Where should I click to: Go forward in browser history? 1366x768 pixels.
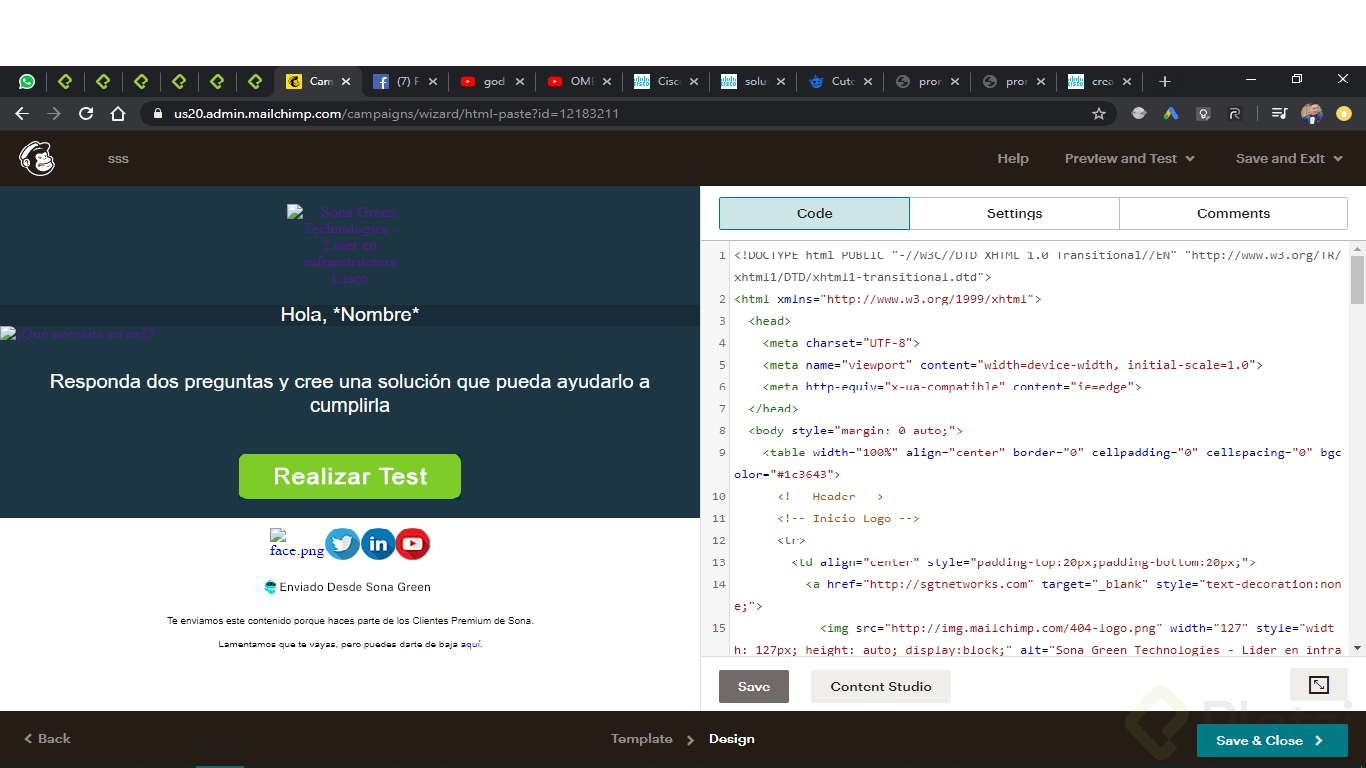tap(54, 114)
